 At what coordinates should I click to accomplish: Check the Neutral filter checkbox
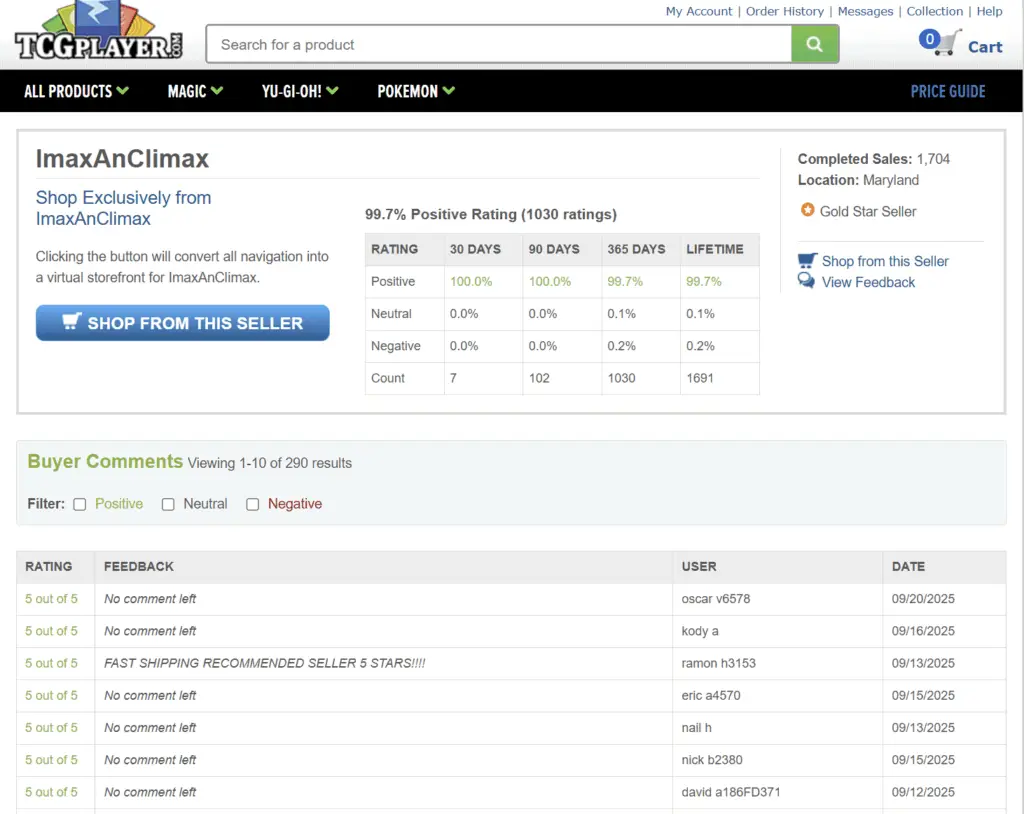click(x=168, y=504)
